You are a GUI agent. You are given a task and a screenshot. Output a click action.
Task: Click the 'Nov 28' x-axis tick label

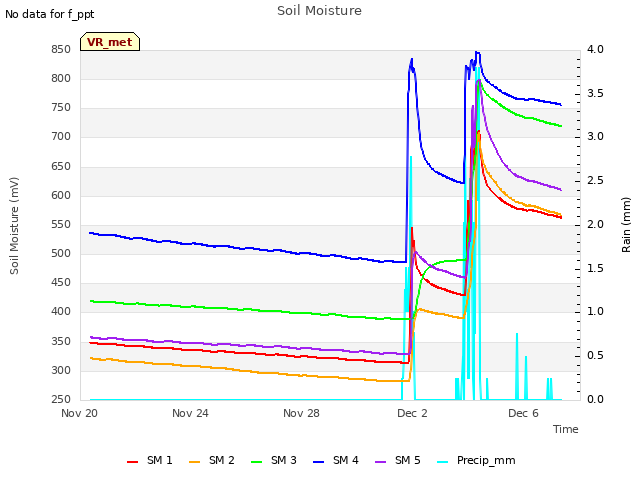click(301, 413)
